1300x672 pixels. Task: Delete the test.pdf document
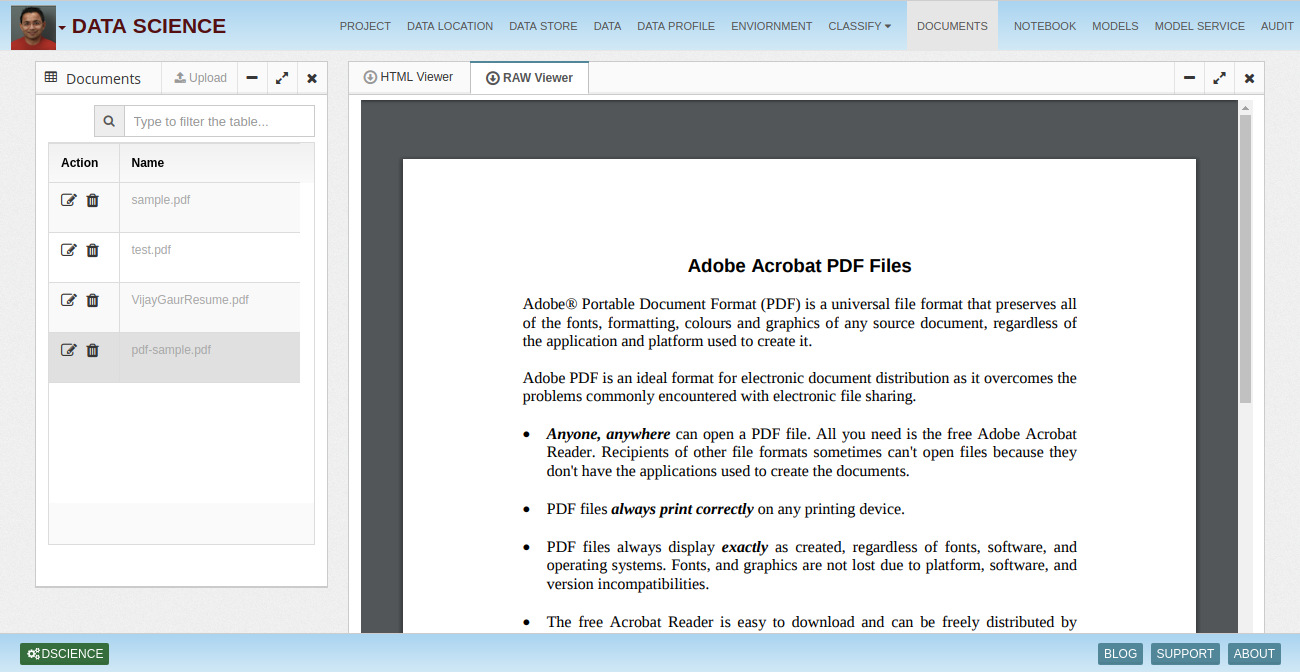(93, 250)
